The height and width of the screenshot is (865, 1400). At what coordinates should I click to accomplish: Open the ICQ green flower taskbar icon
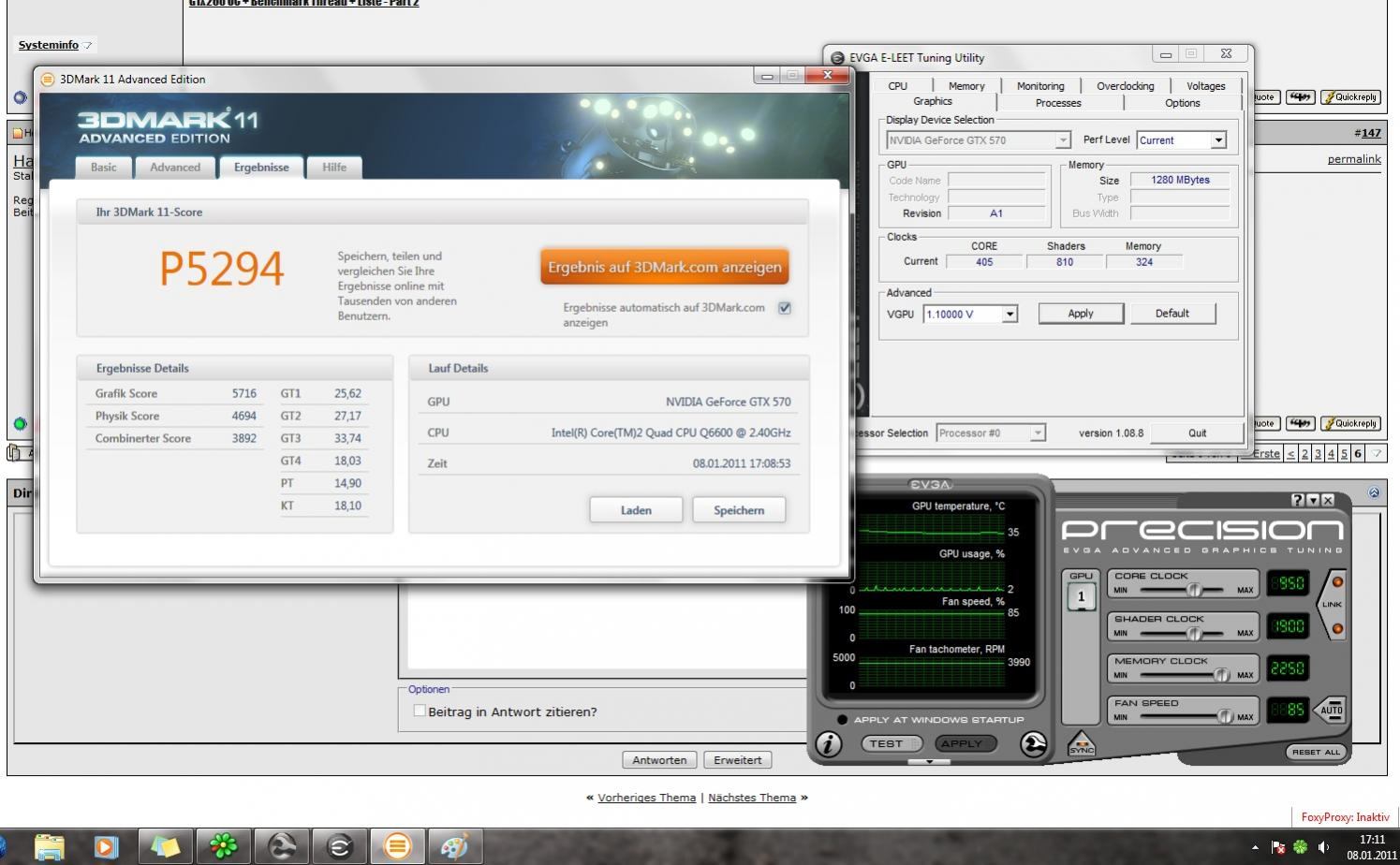pos(223,846)
